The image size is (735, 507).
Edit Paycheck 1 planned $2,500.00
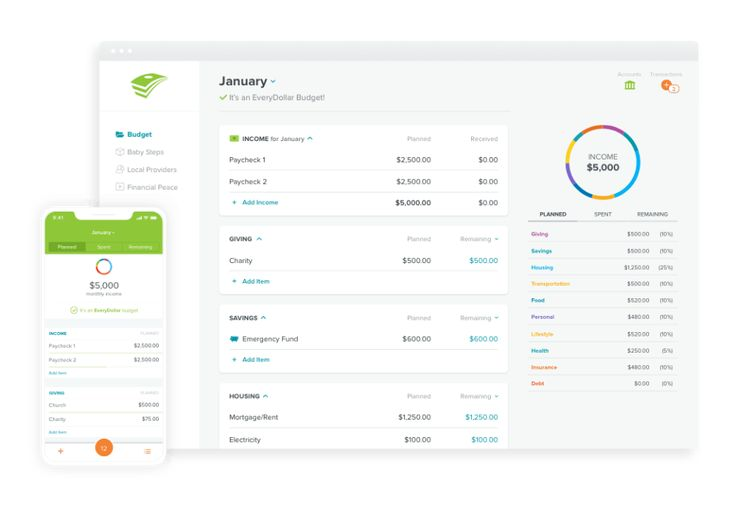click(413, 160)
